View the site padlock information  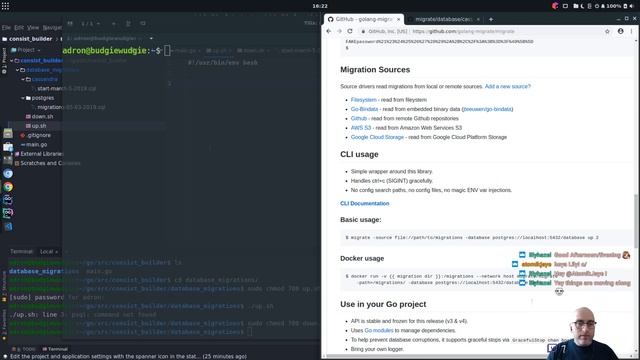pyautogui.click(x=363, y=31)
